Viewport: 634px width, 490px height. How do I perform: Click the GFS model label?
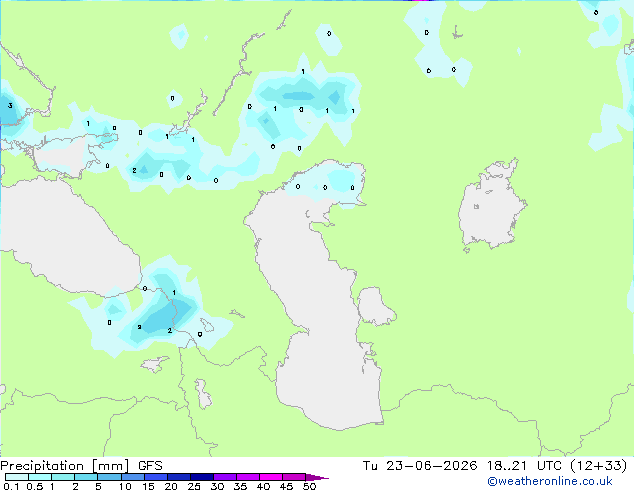coord(150,466)
